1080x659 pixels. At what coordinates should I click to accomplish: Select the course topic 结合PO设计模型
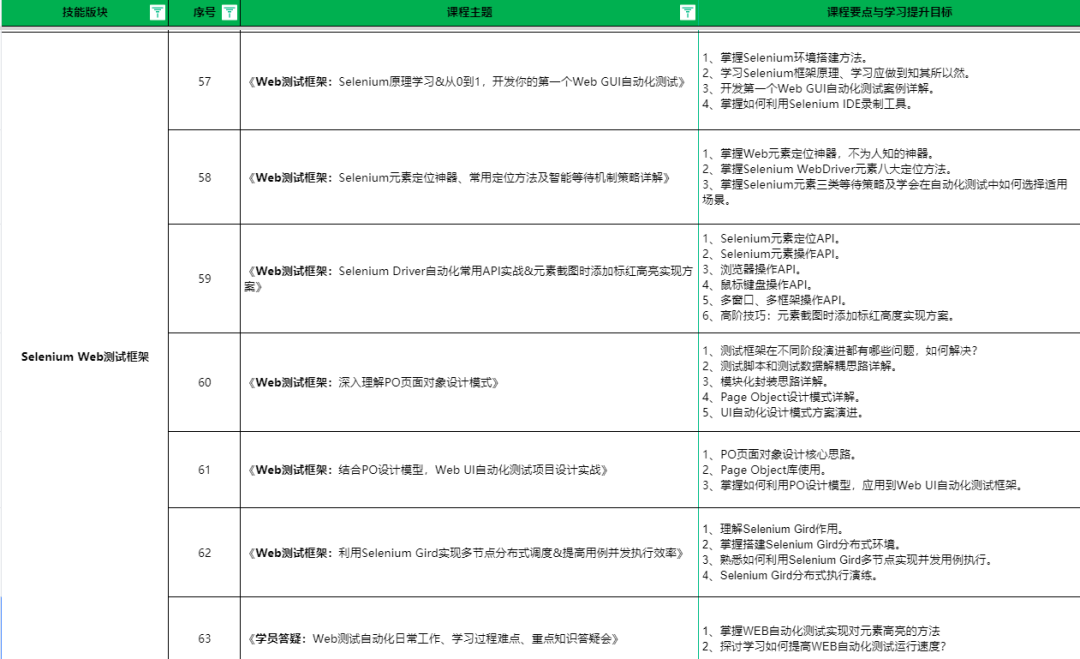[x=469, y=470]
